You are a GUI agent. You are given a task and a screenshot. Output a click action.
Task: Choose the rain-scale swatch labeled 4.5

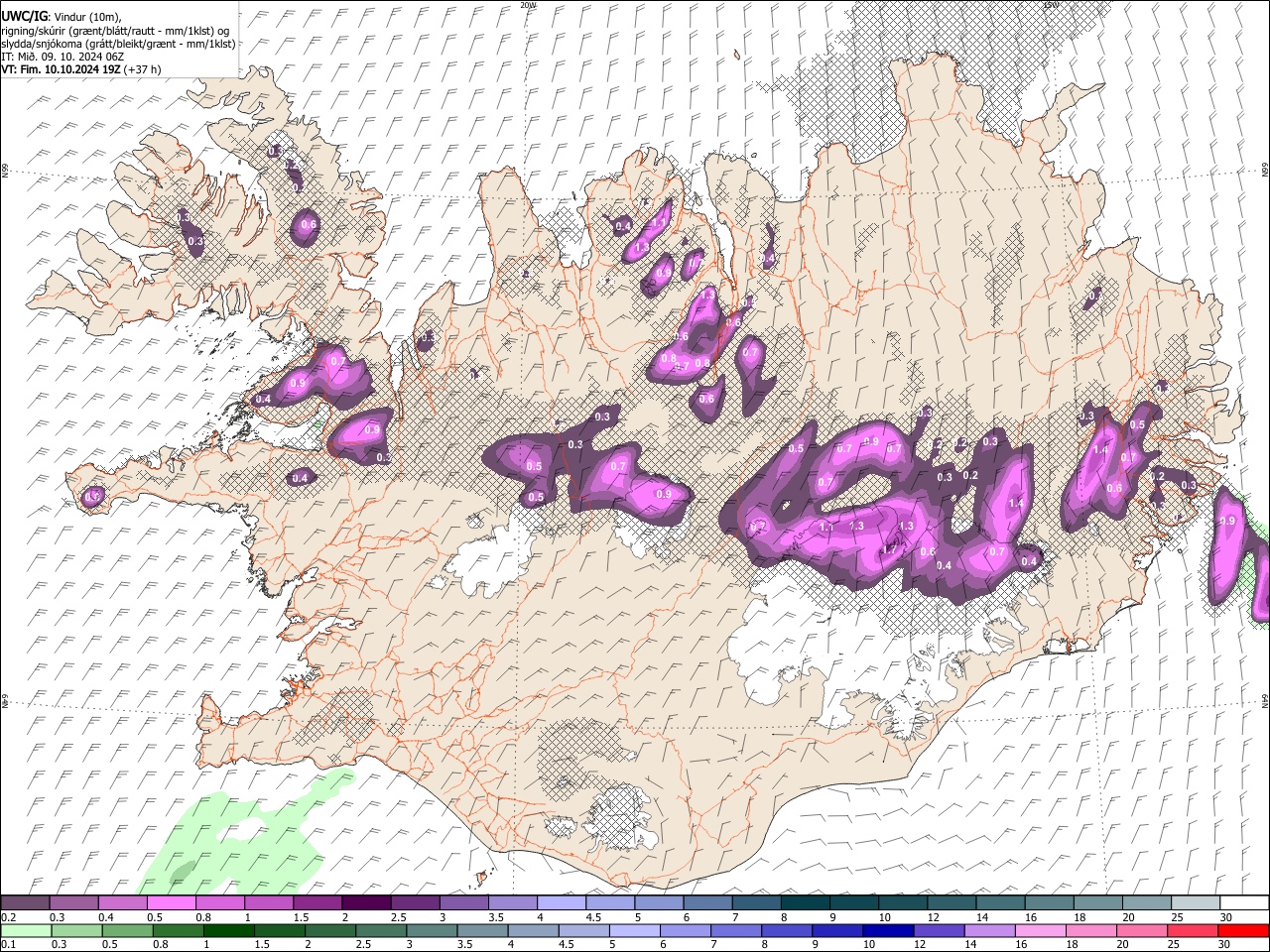[x=584, y=931]
